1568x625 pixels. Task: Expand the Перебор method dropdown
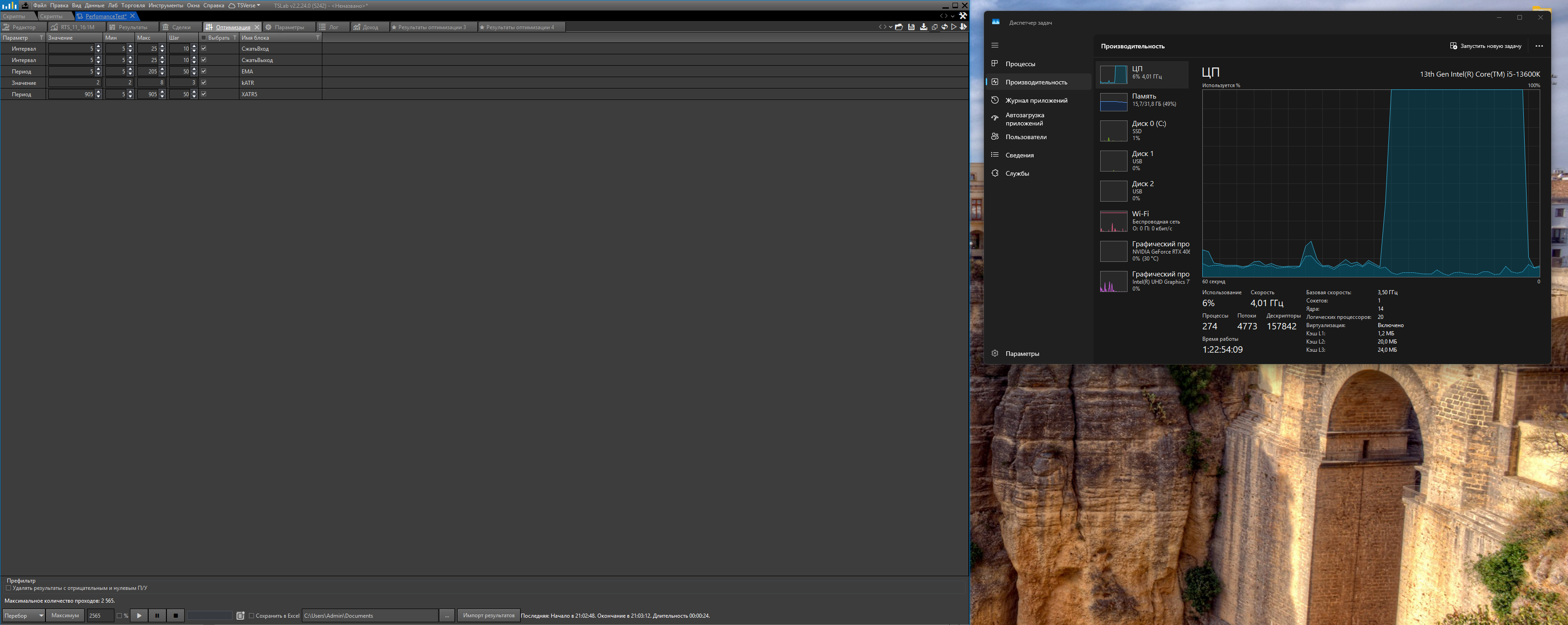click(x=41, y=615)
